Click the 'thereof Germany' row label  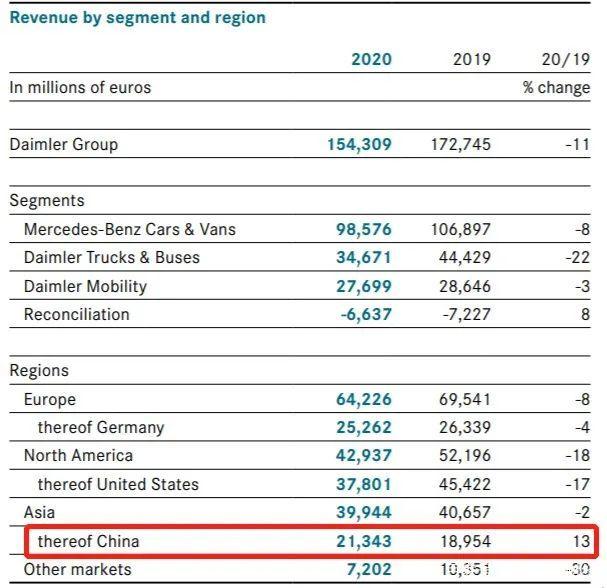(x=101, y=427)
